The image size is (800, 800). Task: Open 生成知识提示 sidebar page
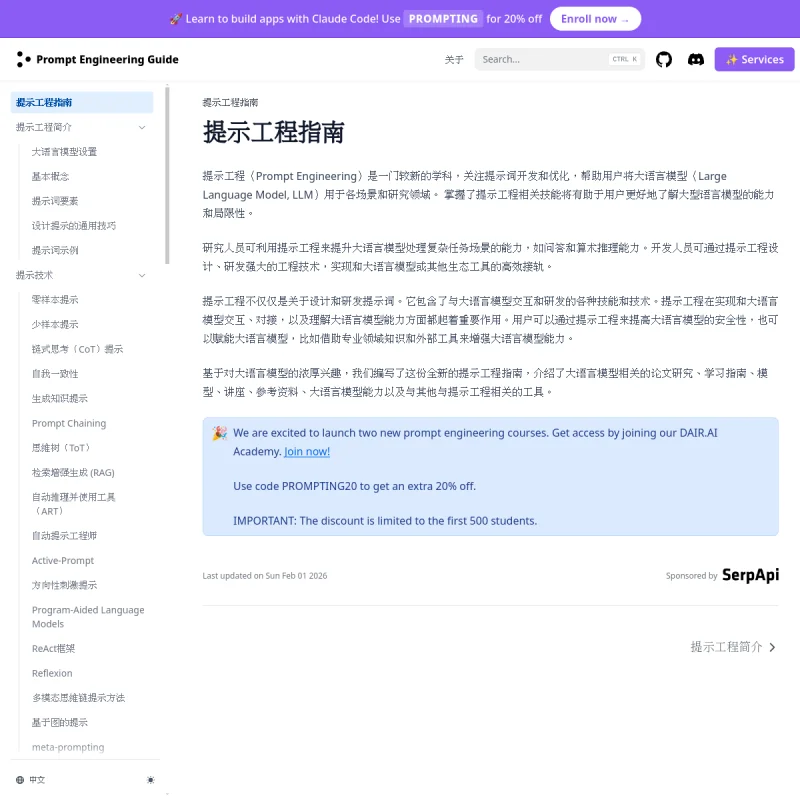tap(59, 398)
